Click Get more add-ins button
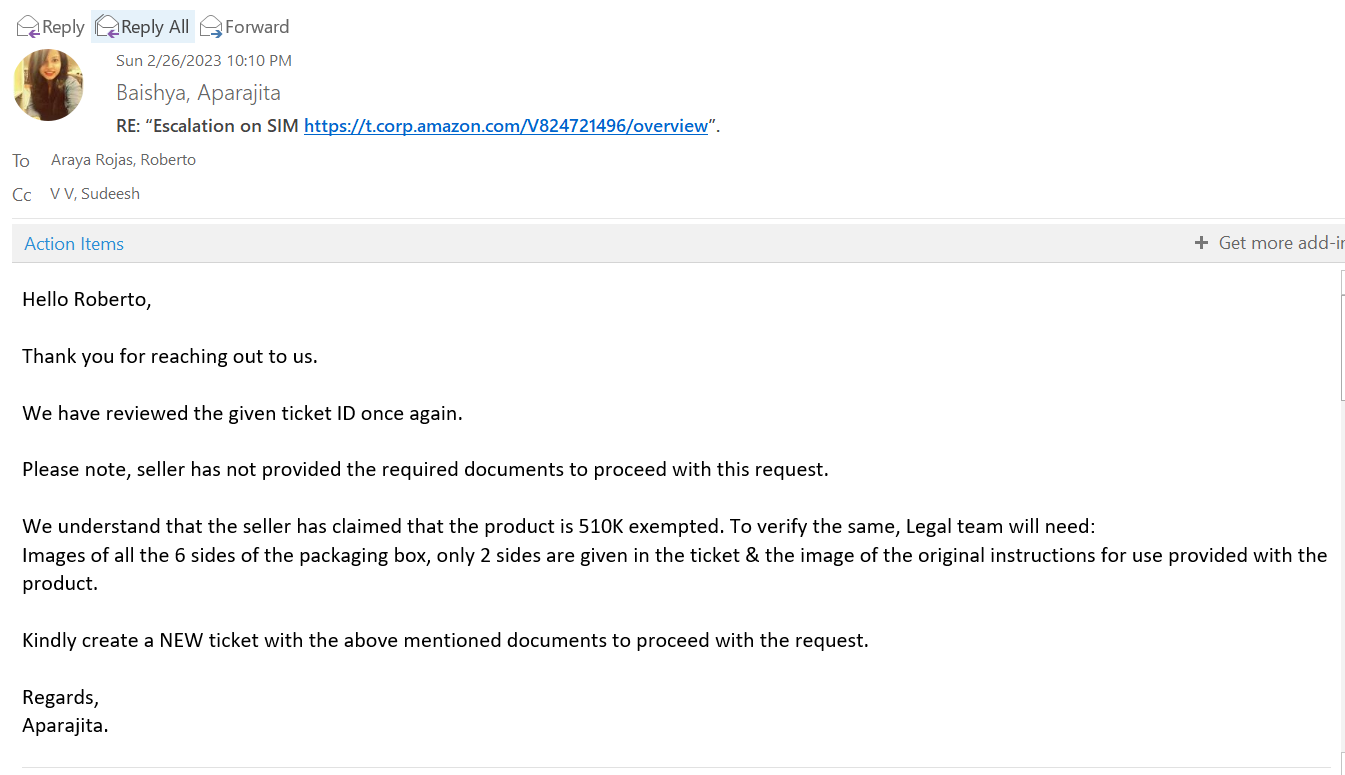The width and height of the screenshot is (1345, 775). coord(1270,243)
